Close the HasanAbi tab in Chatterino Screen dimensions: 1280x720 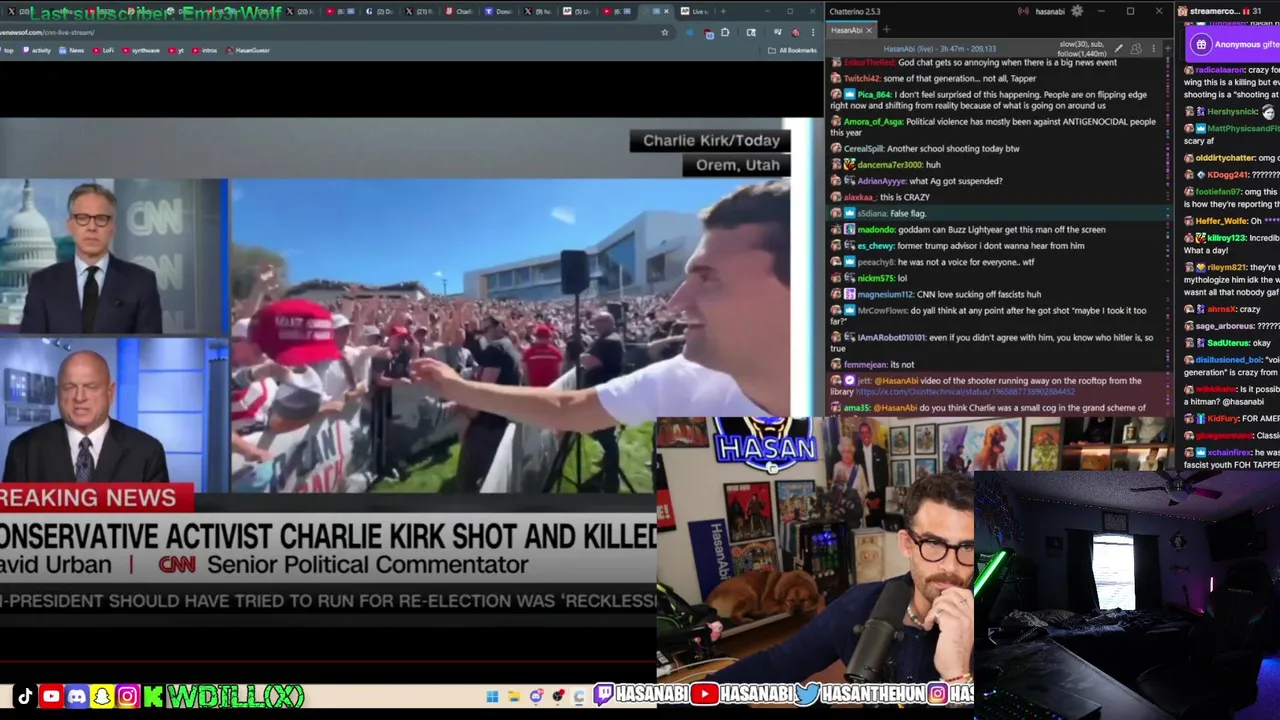click(869, 30)
